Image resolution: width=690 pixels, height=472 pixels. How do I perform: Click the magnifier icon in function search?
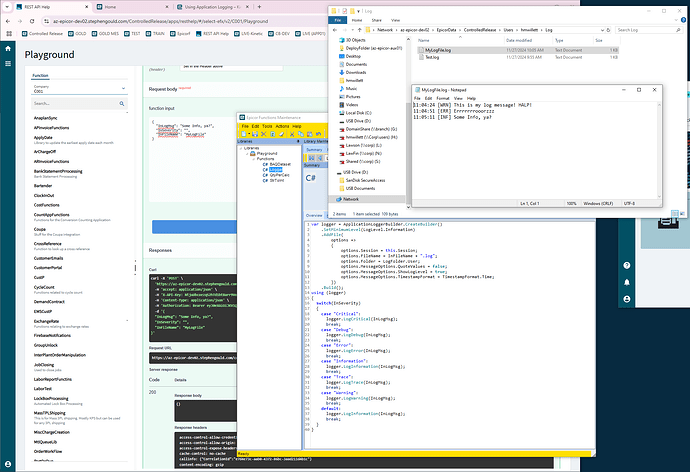click(x=122, y=103)
